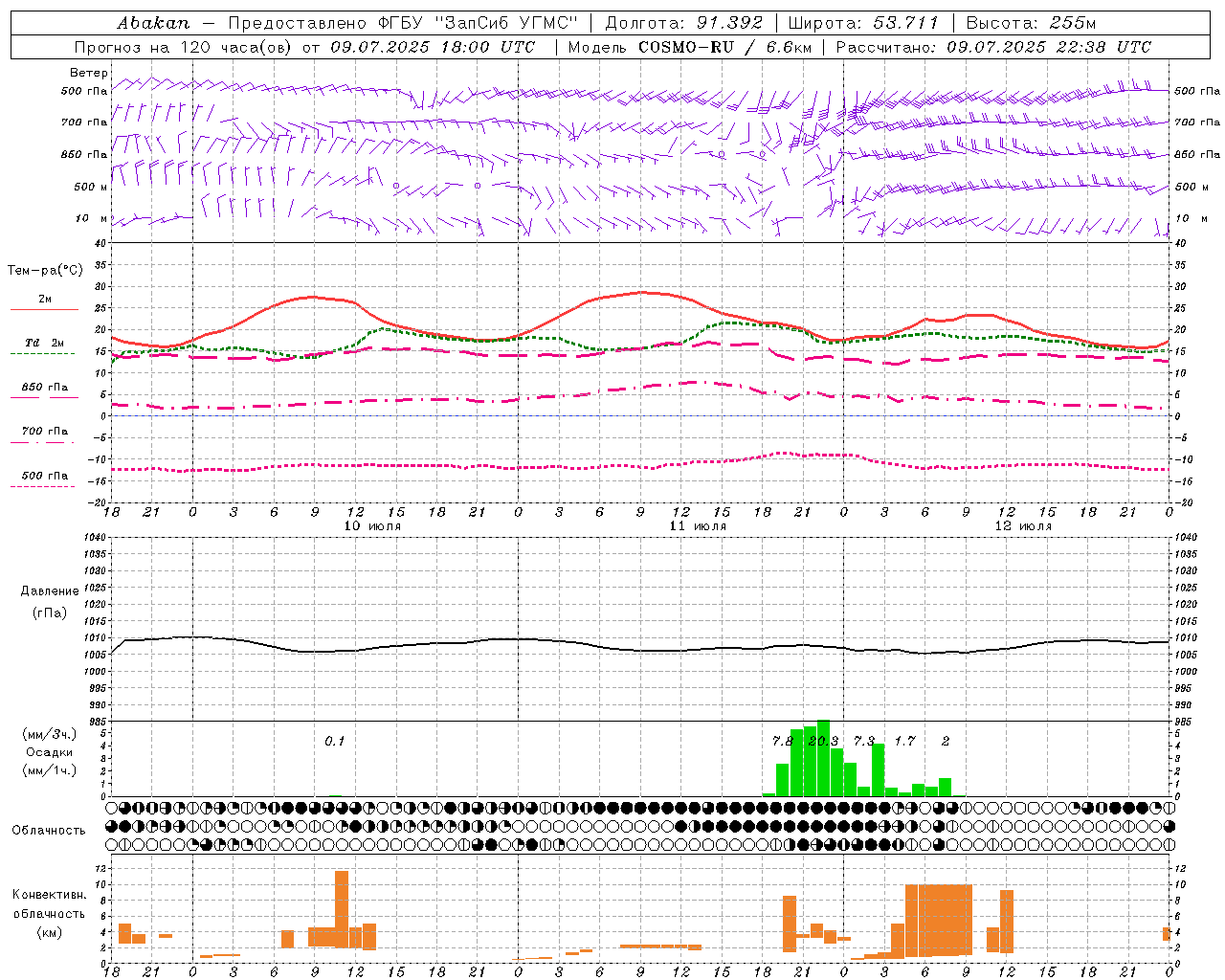Screen dimensions: 1225x980
Task: Click the "(мм/1ч.)" unit label
Action: coord(49,770)
